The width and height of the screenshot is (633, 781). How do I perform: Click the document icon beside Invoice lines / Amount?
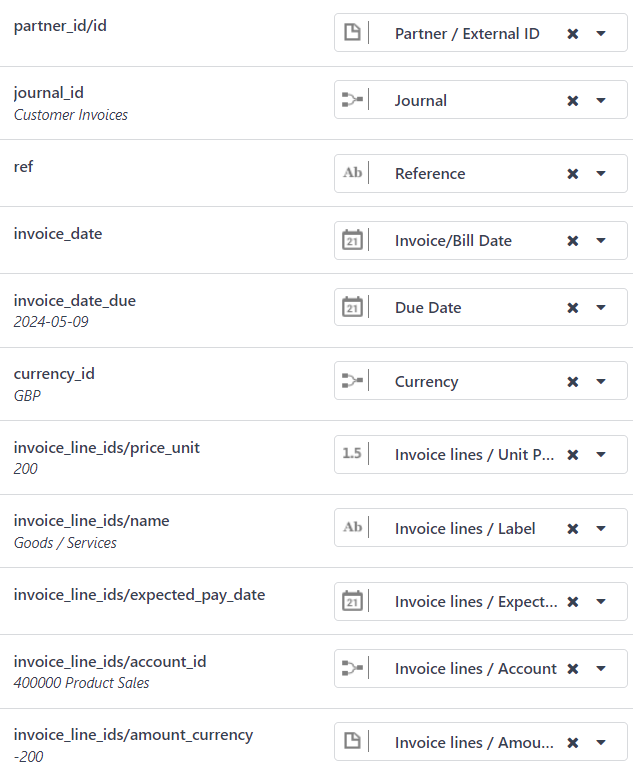tap(352, 741)
